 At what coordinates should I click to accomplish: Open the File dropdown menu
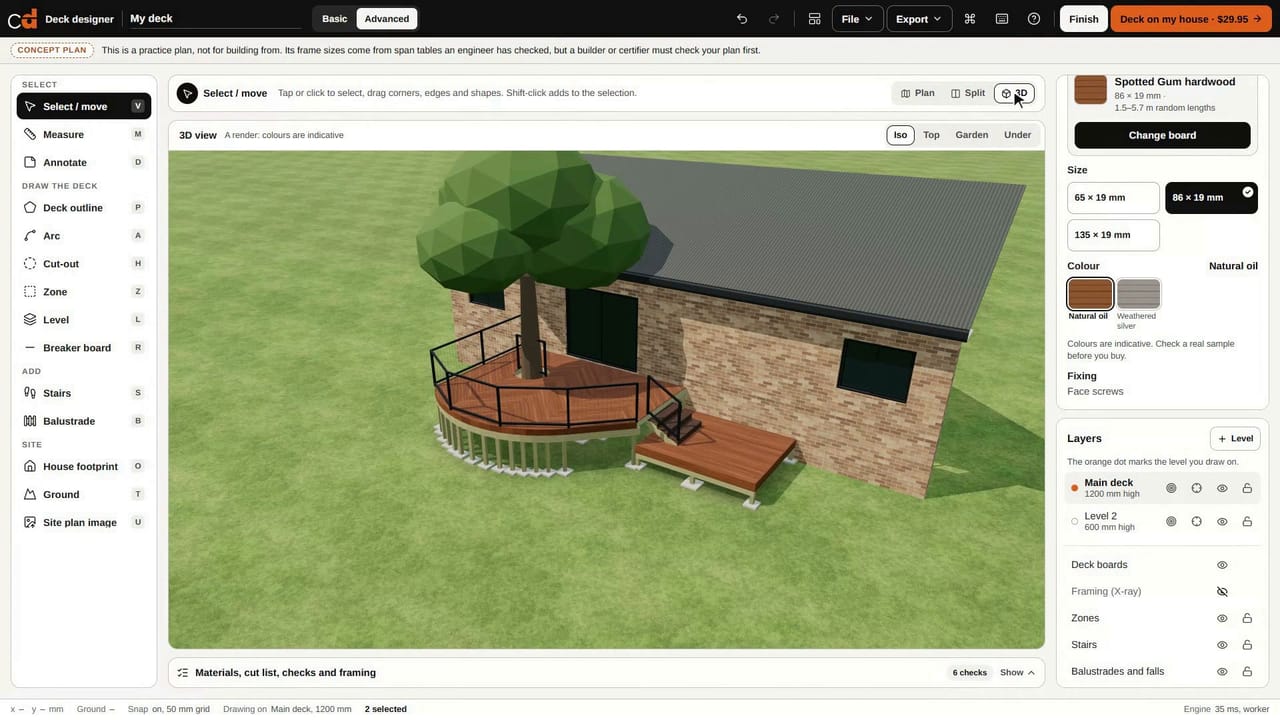(857, 19)
